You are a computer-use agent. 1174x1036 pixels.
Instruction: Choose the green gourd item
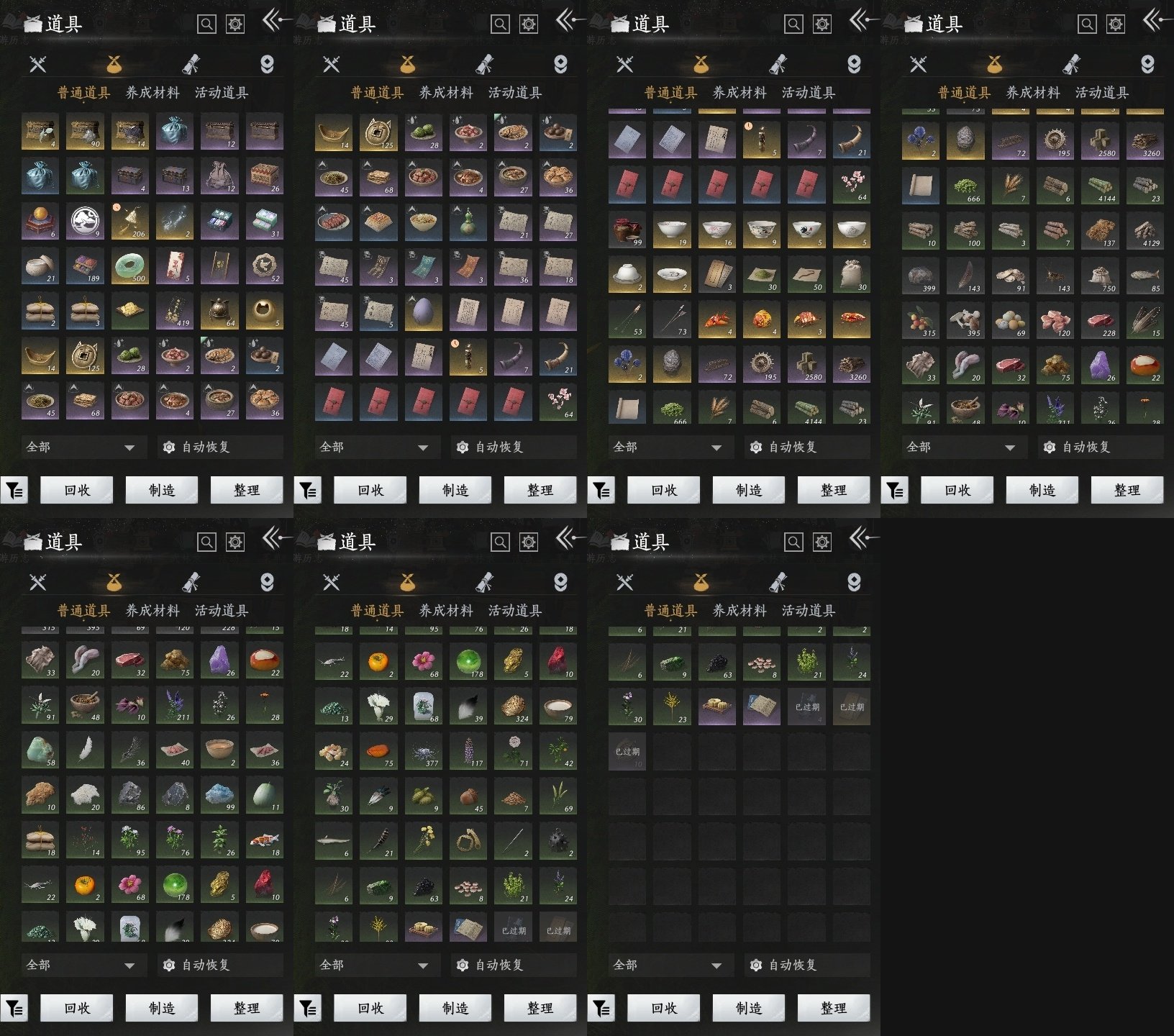pos(468,222)
